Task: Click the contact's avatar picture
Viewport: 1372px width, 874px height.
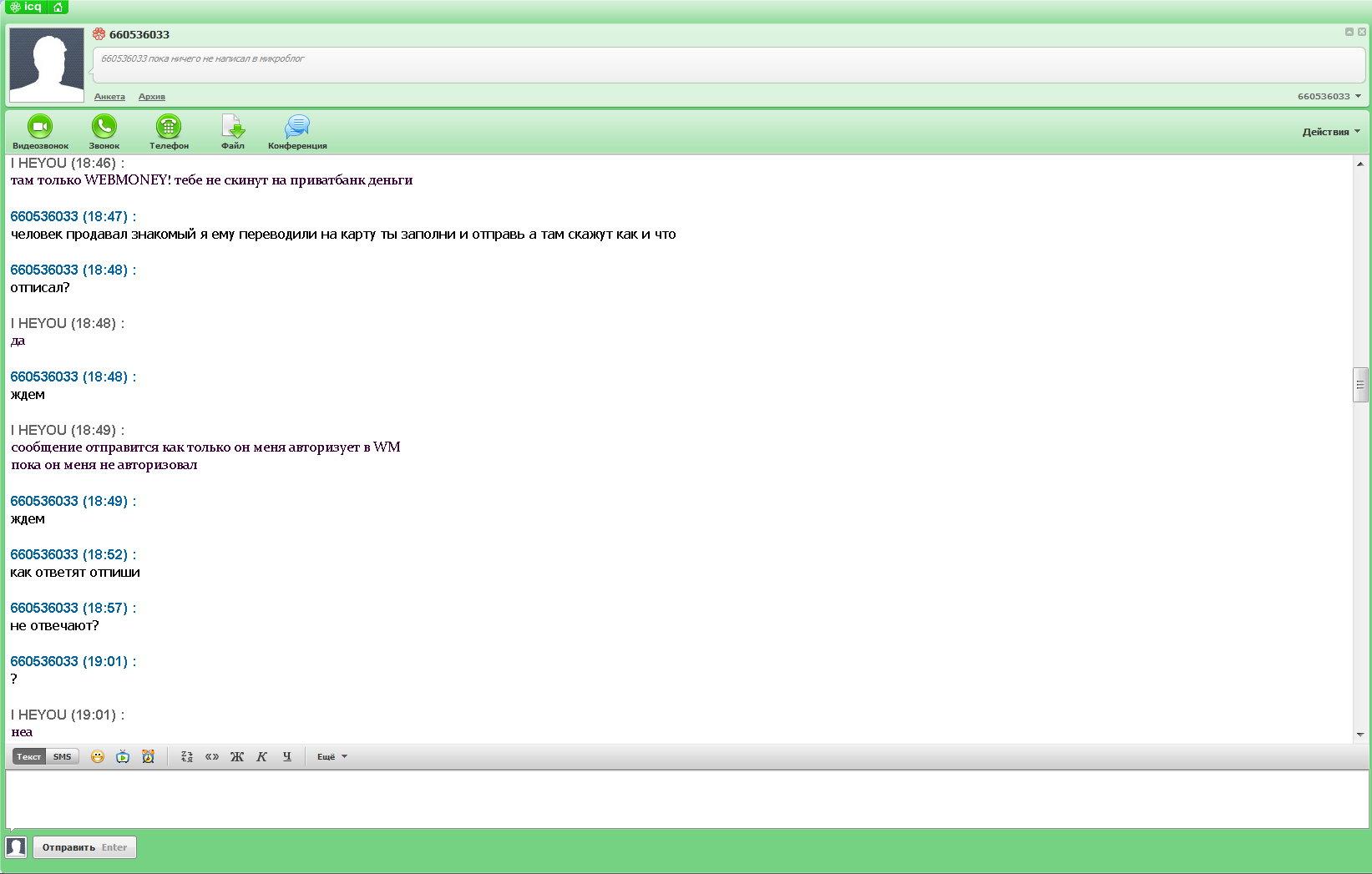Action: point(46,65)
